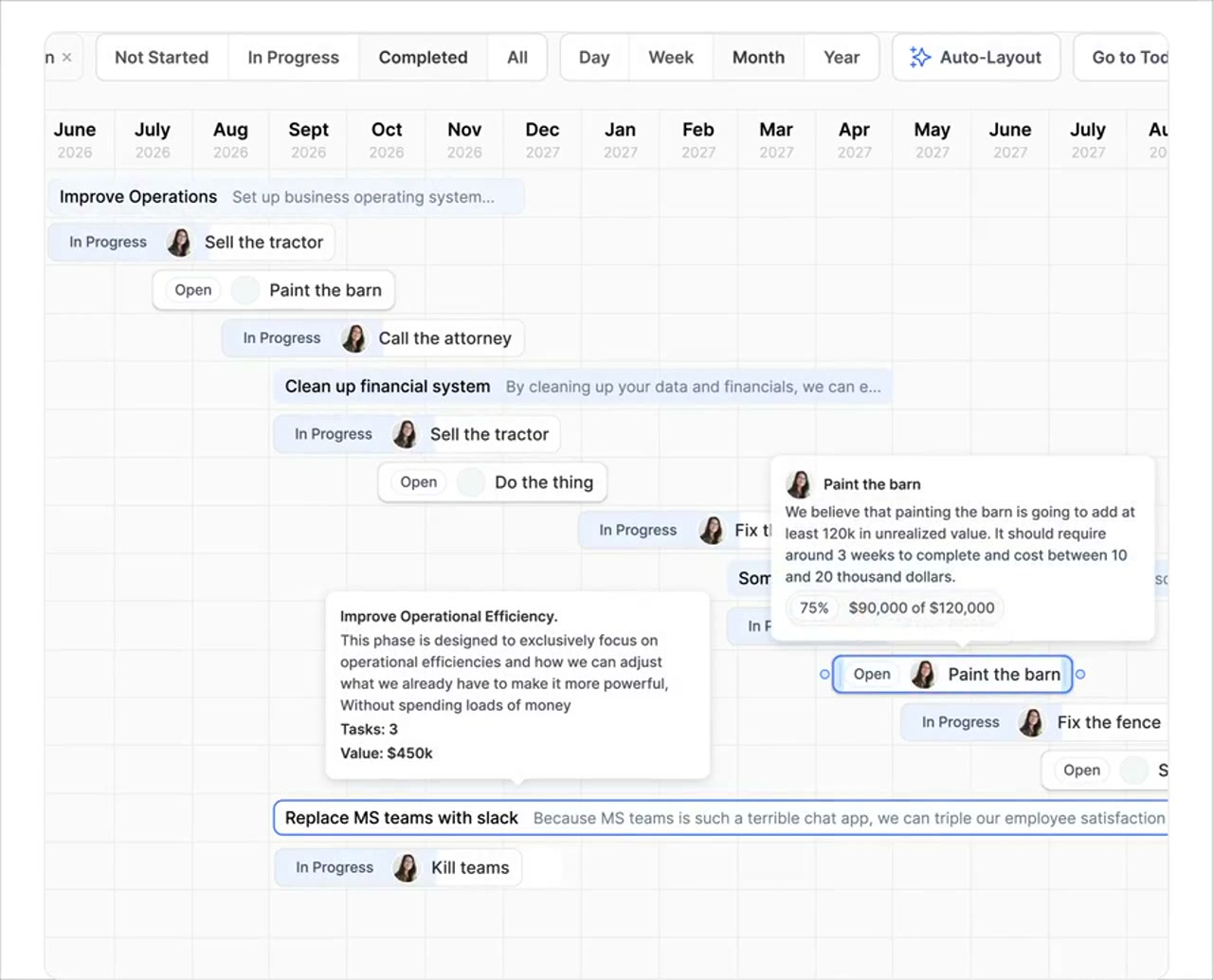
Task: Click In Progress badge on Call the attorney
Action: coord(281,338)
